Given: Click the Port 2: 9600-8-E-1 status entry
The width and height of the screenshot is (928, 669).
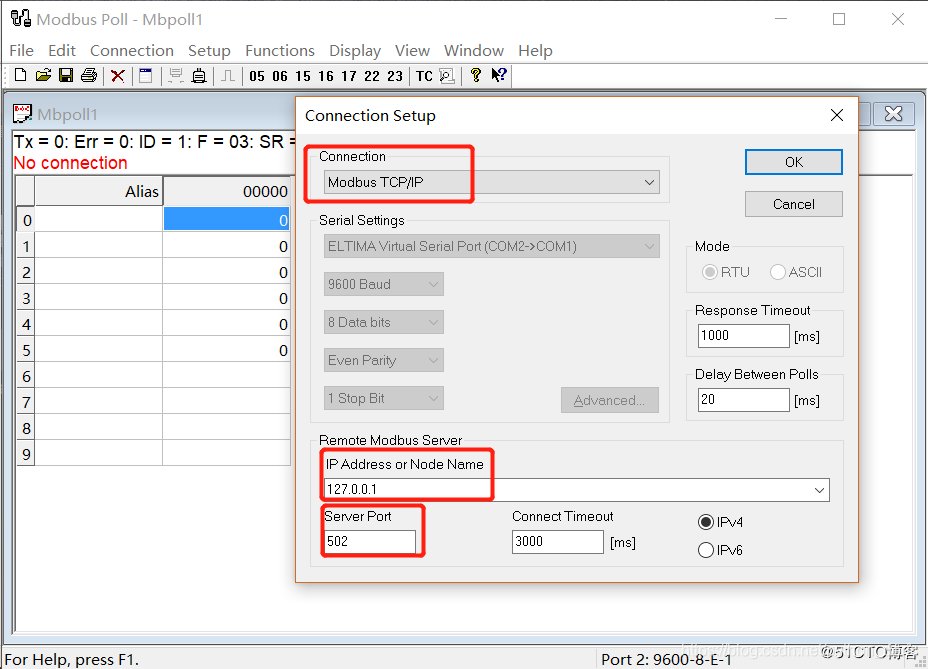Looking at the screenshot, I should tap(666, 660).
